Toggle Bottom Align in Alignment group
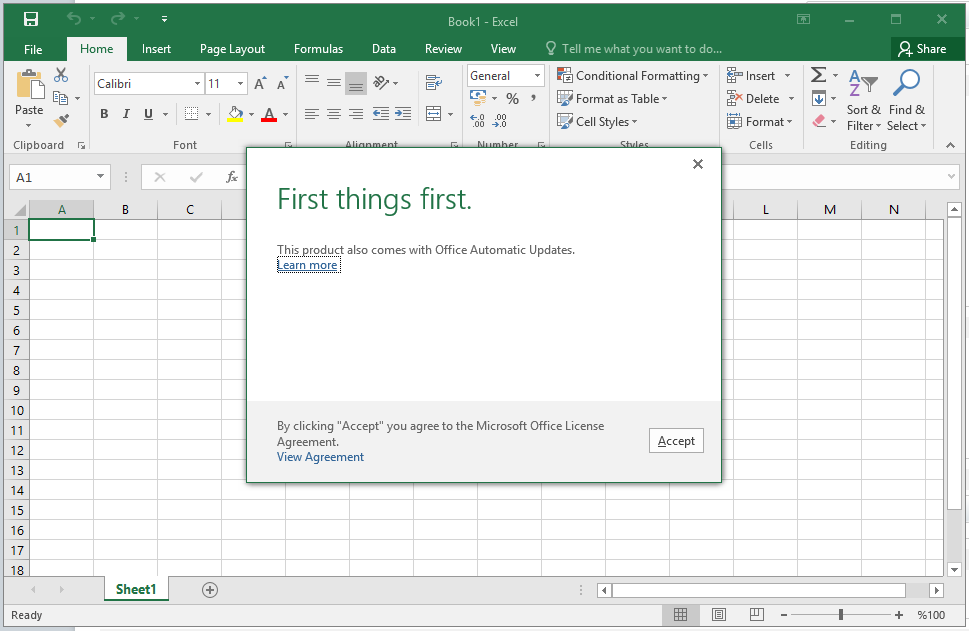This screenshot has height=631, width=969. (x=356, y=83)
